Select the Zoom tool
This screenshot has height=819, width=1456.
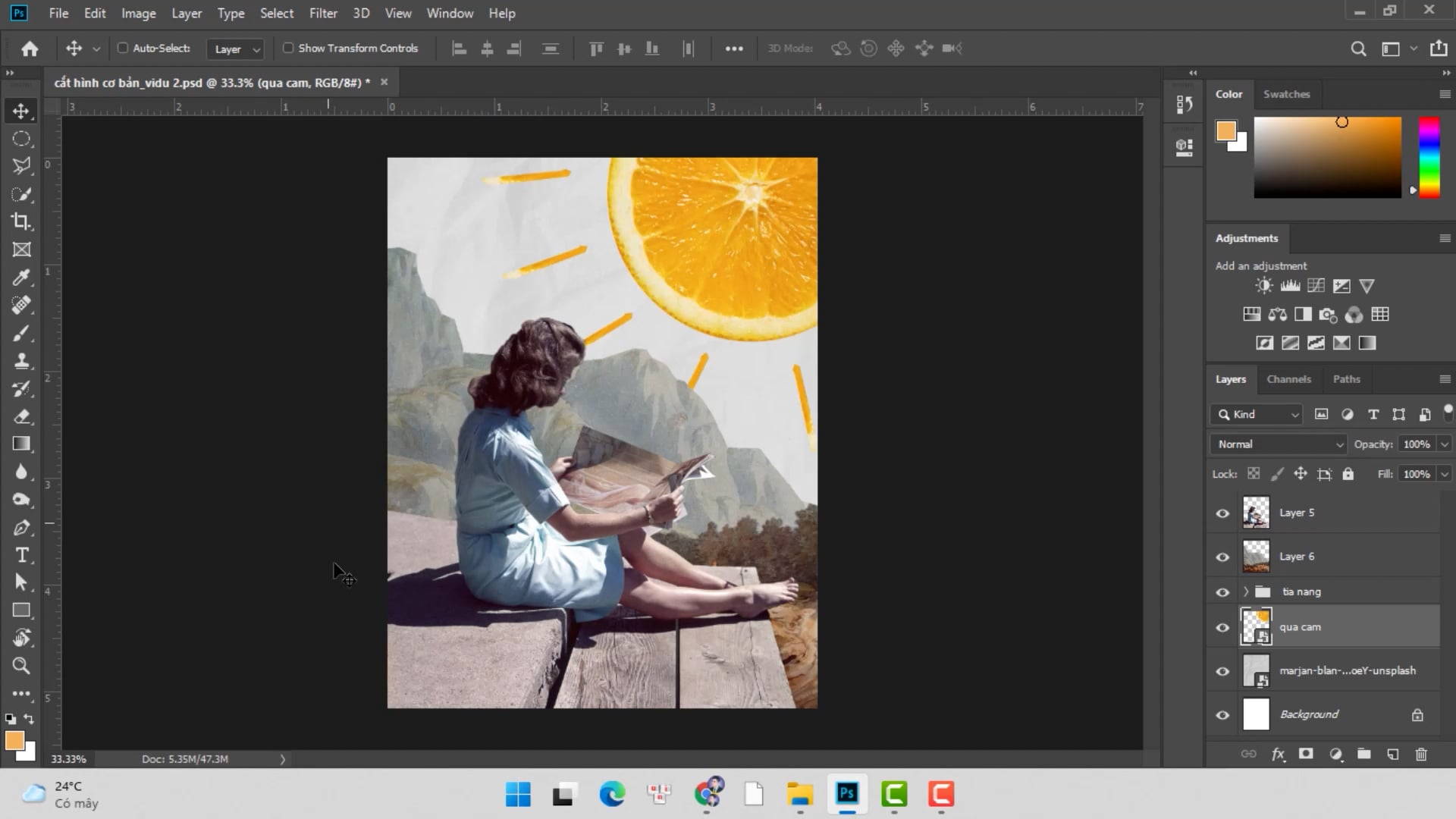21,666
